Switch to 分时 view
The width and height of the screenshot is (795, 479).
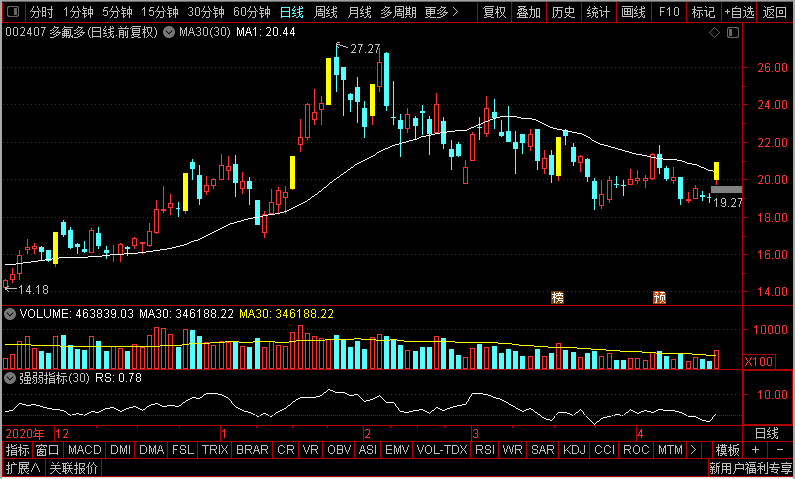tap(42, 12)
